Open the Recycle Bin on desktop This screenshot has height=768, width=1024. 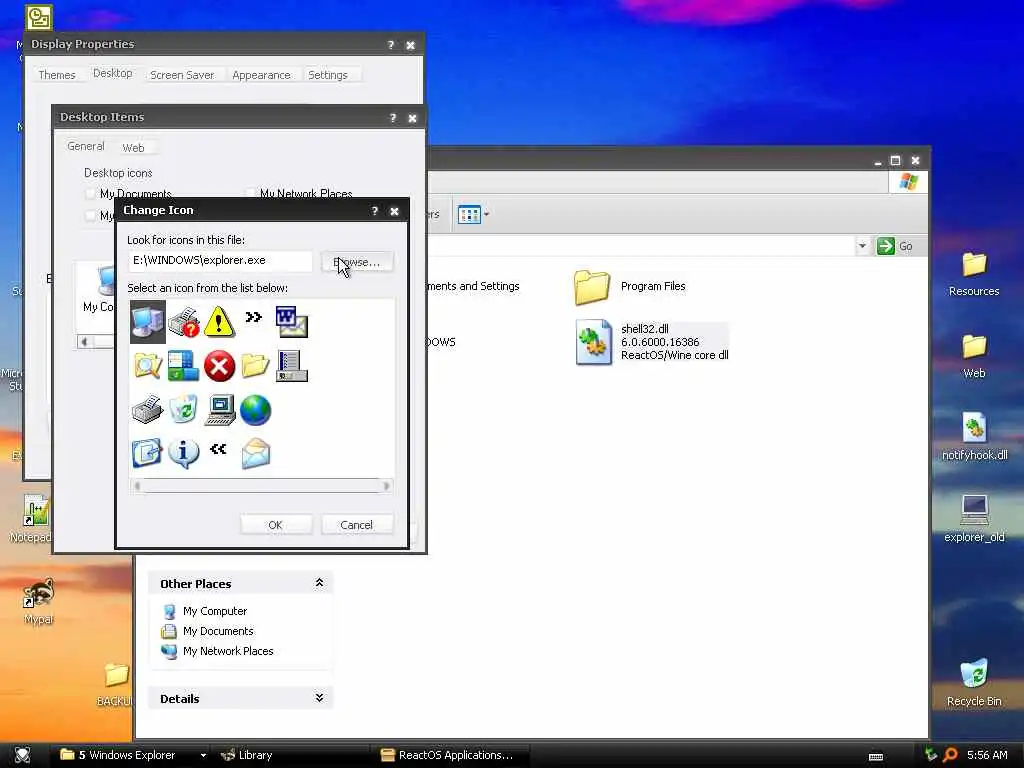[974, 683]
